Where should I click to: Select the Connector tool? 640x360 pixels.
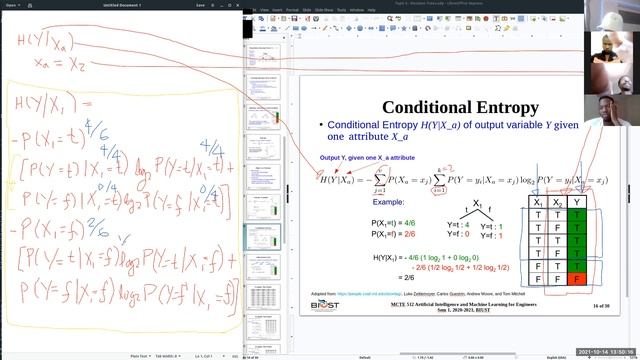click(336, 28)
